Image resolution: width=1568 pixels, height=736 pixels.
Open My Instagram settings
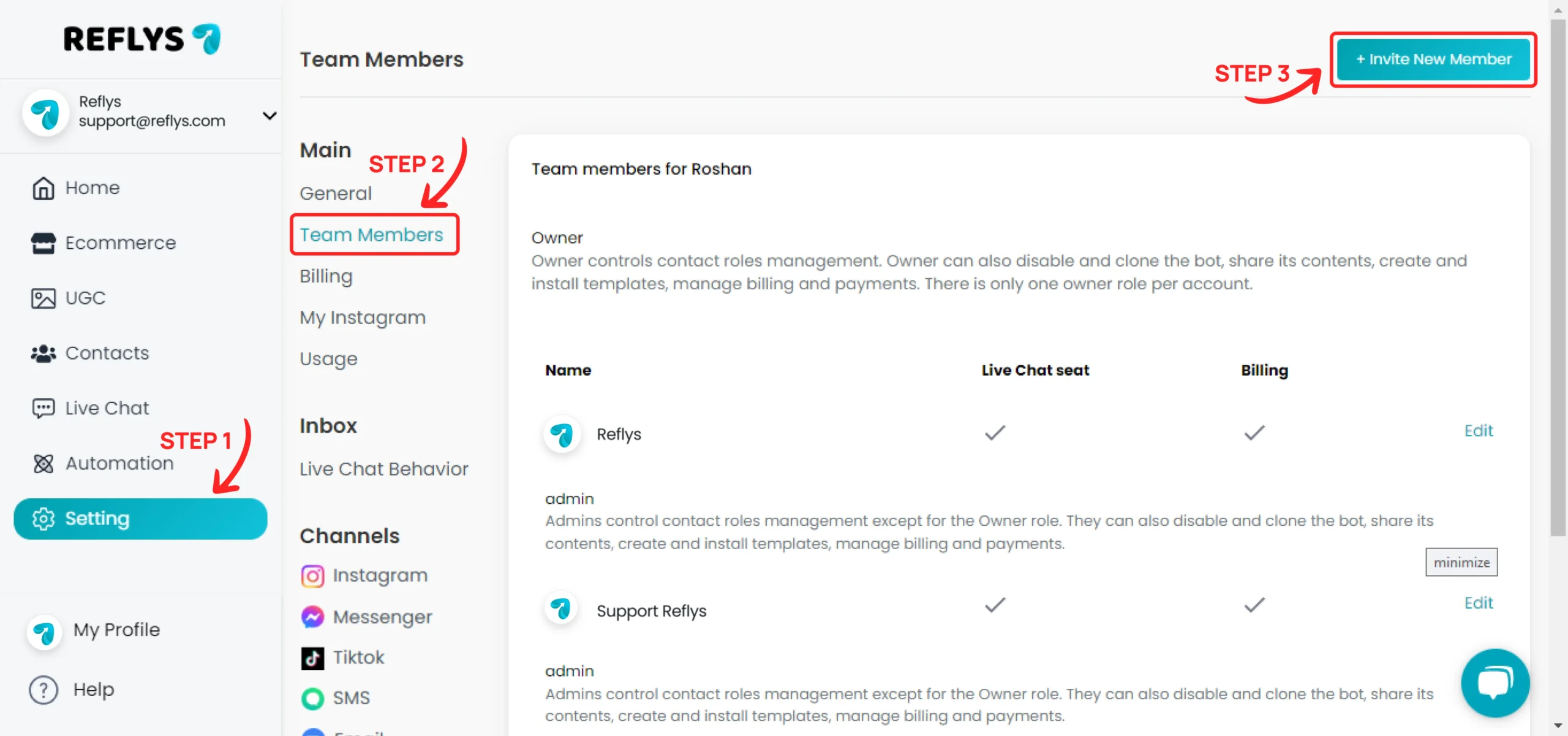click(x=363, y=317)
